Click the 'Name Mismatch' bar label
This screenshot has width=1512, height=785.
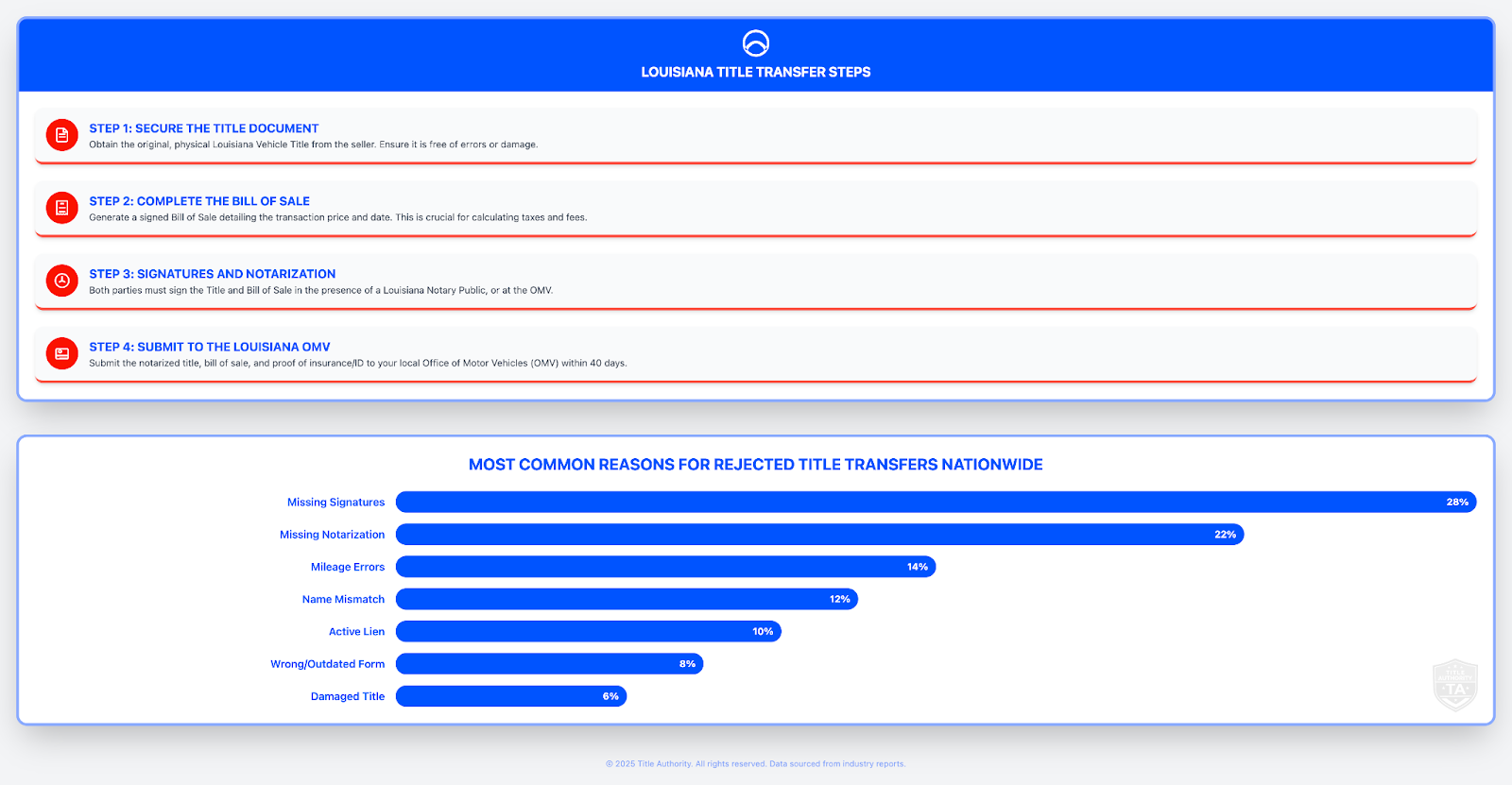pos(343,599)
